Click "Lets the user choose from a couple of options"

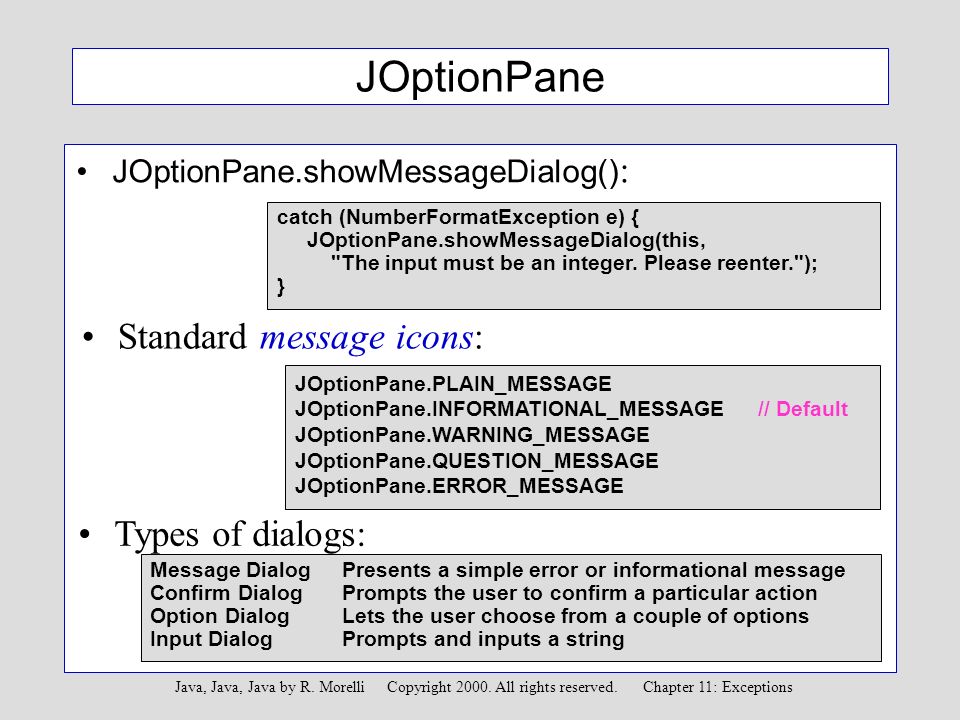[x=576, y=616]
